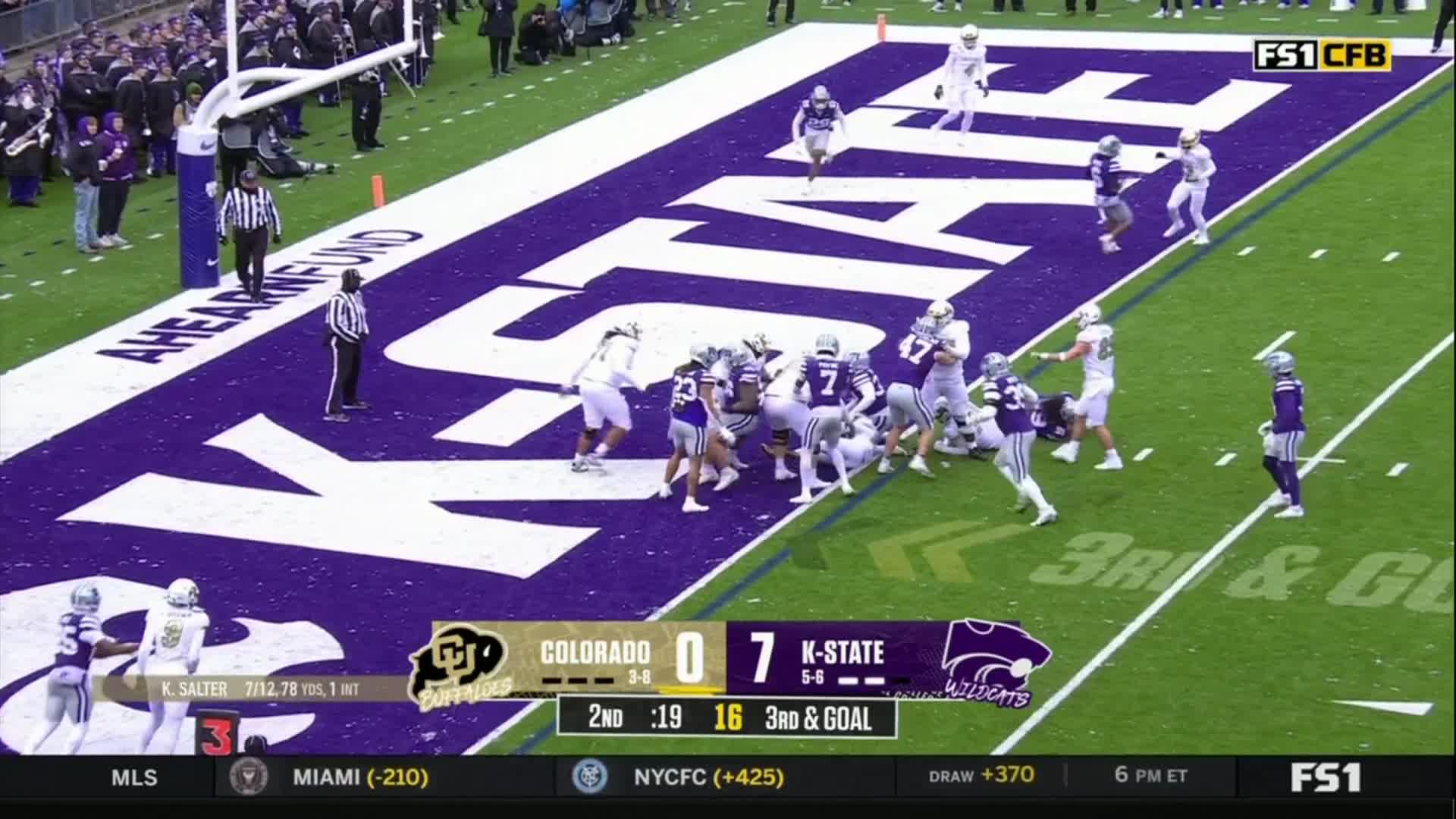Click the DRAW +370 odds

pyautogui.click(x=981, y=775)
